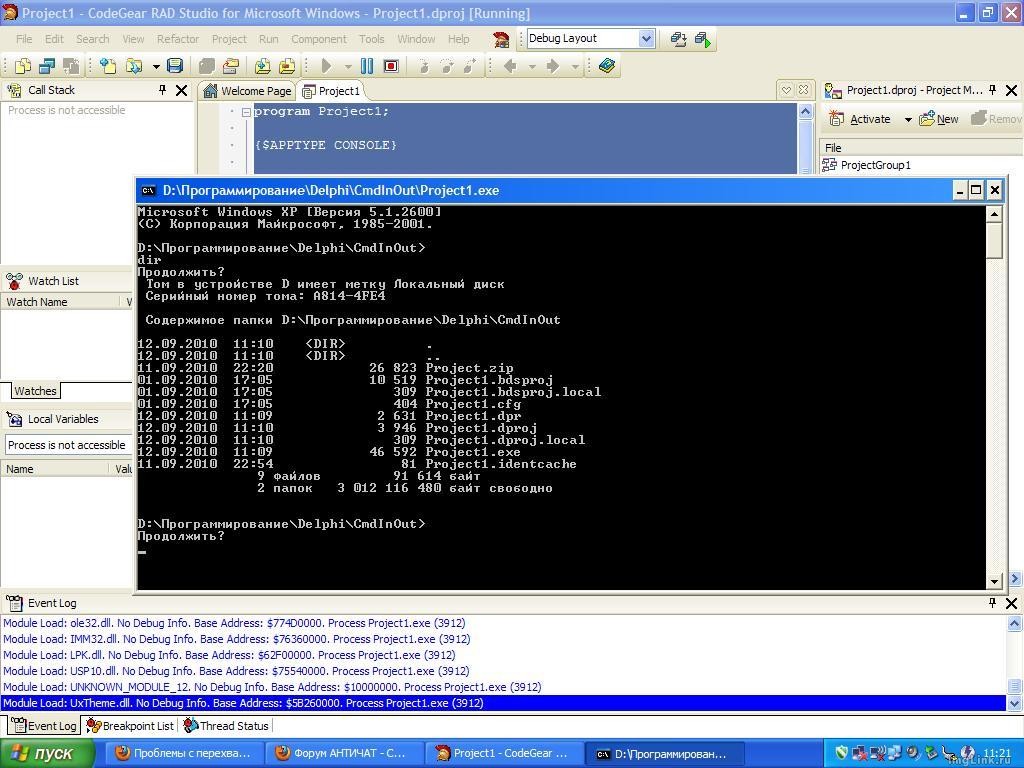The image size is (1024, 768).
Task: Click the Windows Start button
Action: 42,753
